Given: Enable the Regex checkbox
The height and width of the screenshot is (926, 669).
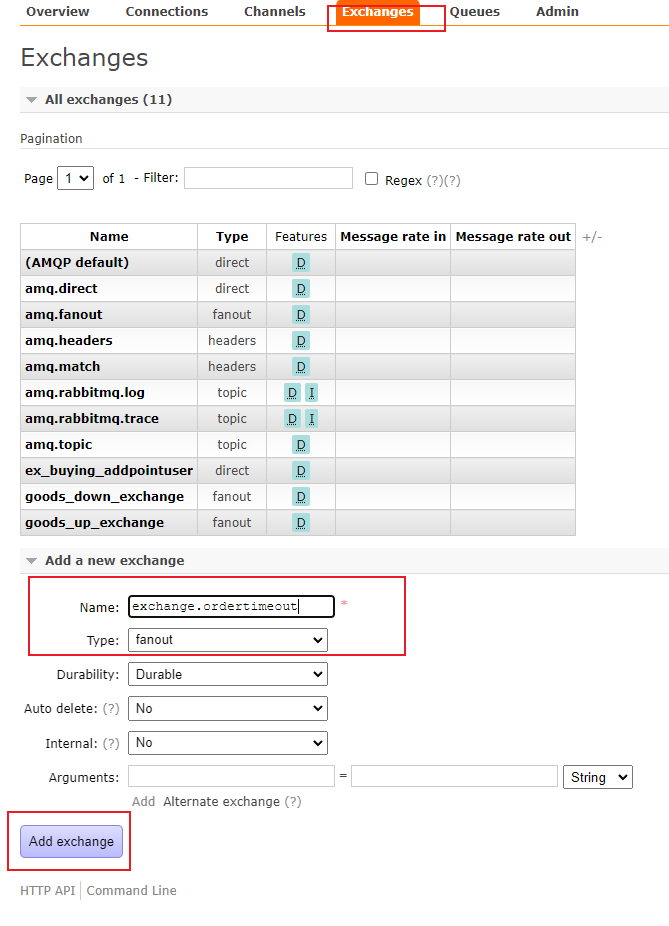Looking at the screenshot, I should (371, 178).
